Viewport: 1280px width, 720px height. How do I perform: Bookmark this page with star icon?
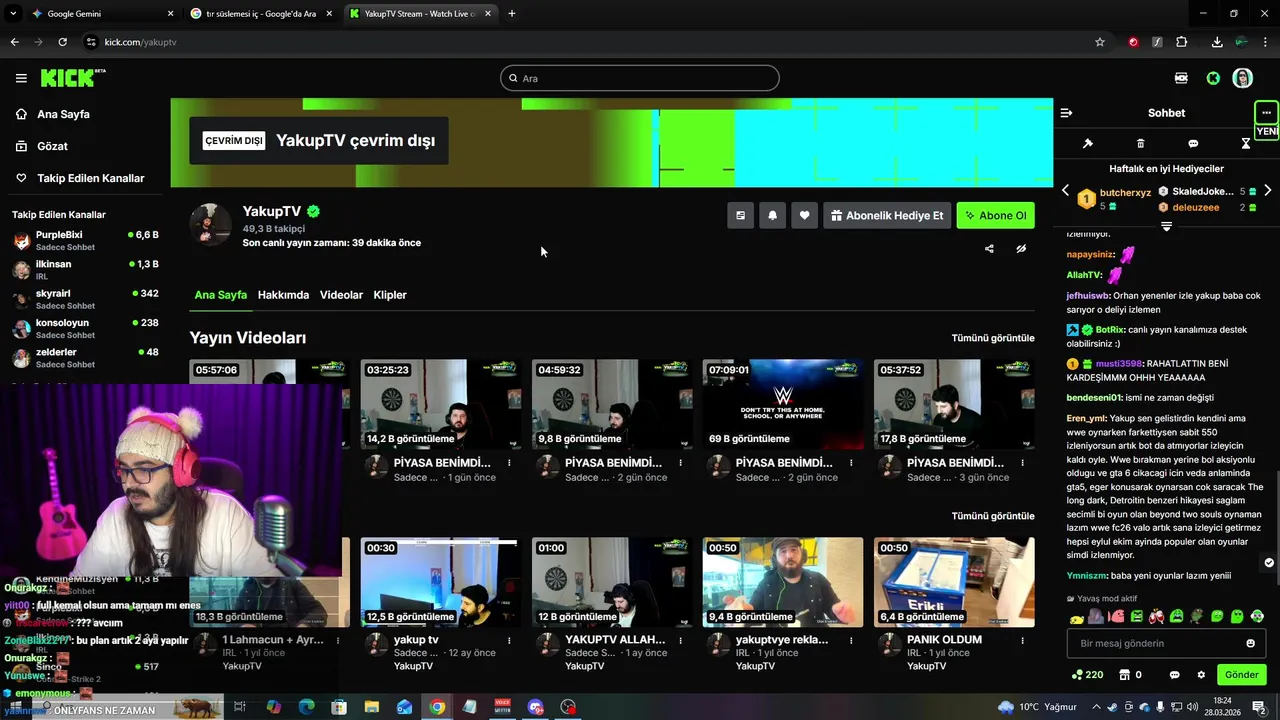(x=1100, y=42)
